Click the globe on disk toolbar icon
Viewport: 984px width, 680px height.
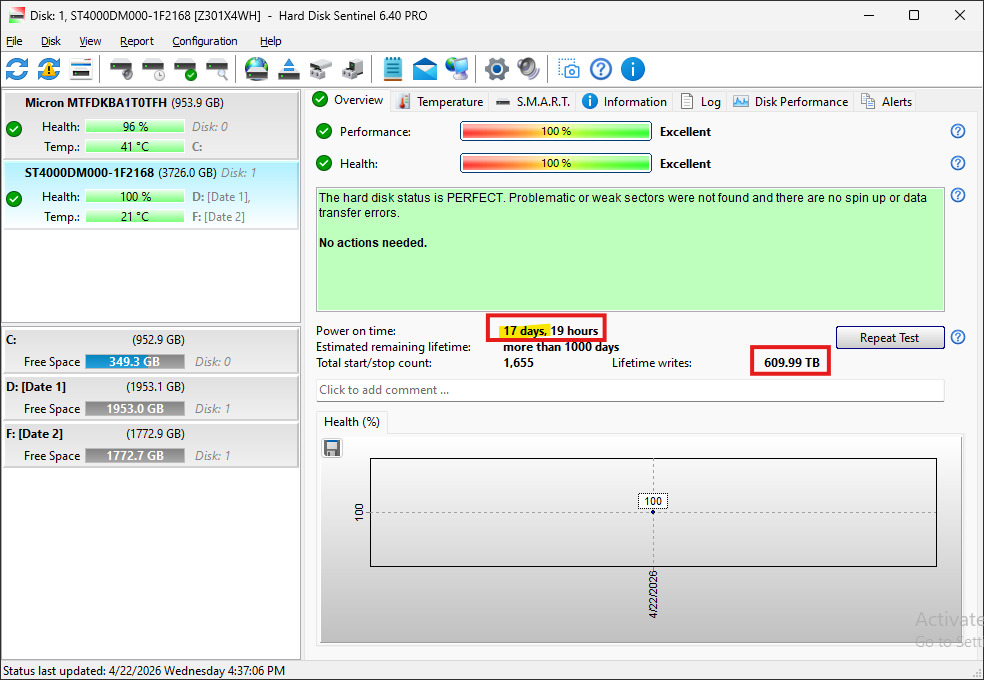click(257, 69)
